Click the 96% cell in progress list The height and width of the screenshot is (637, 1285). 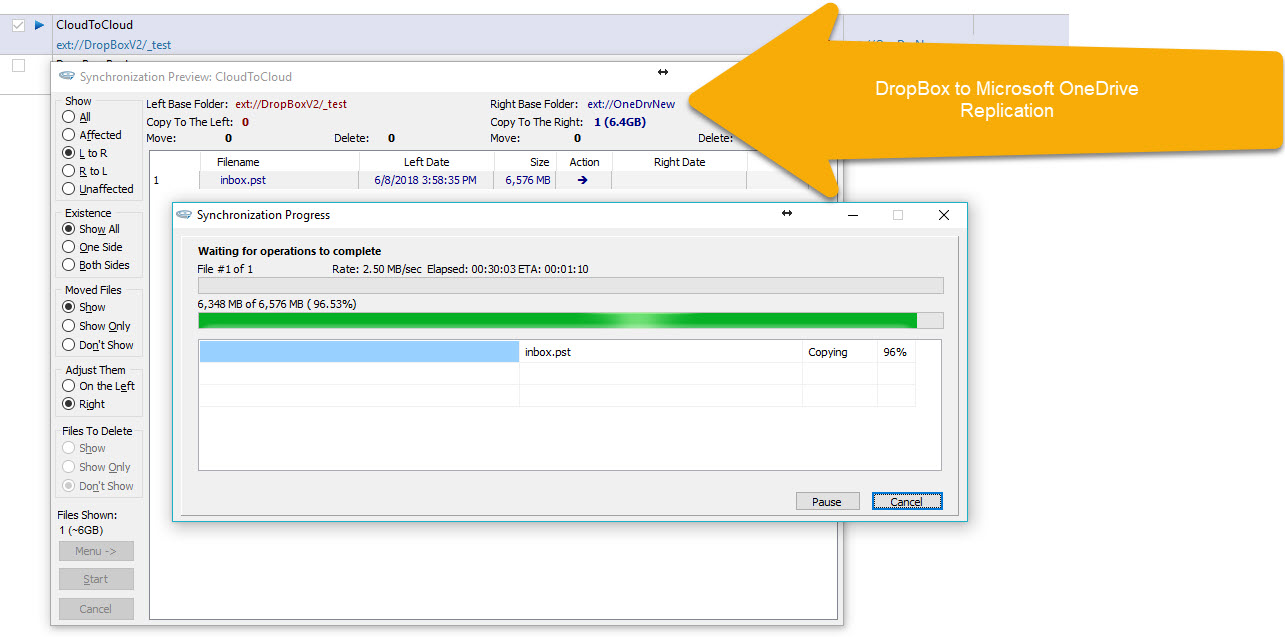click(x=895, y=352)
